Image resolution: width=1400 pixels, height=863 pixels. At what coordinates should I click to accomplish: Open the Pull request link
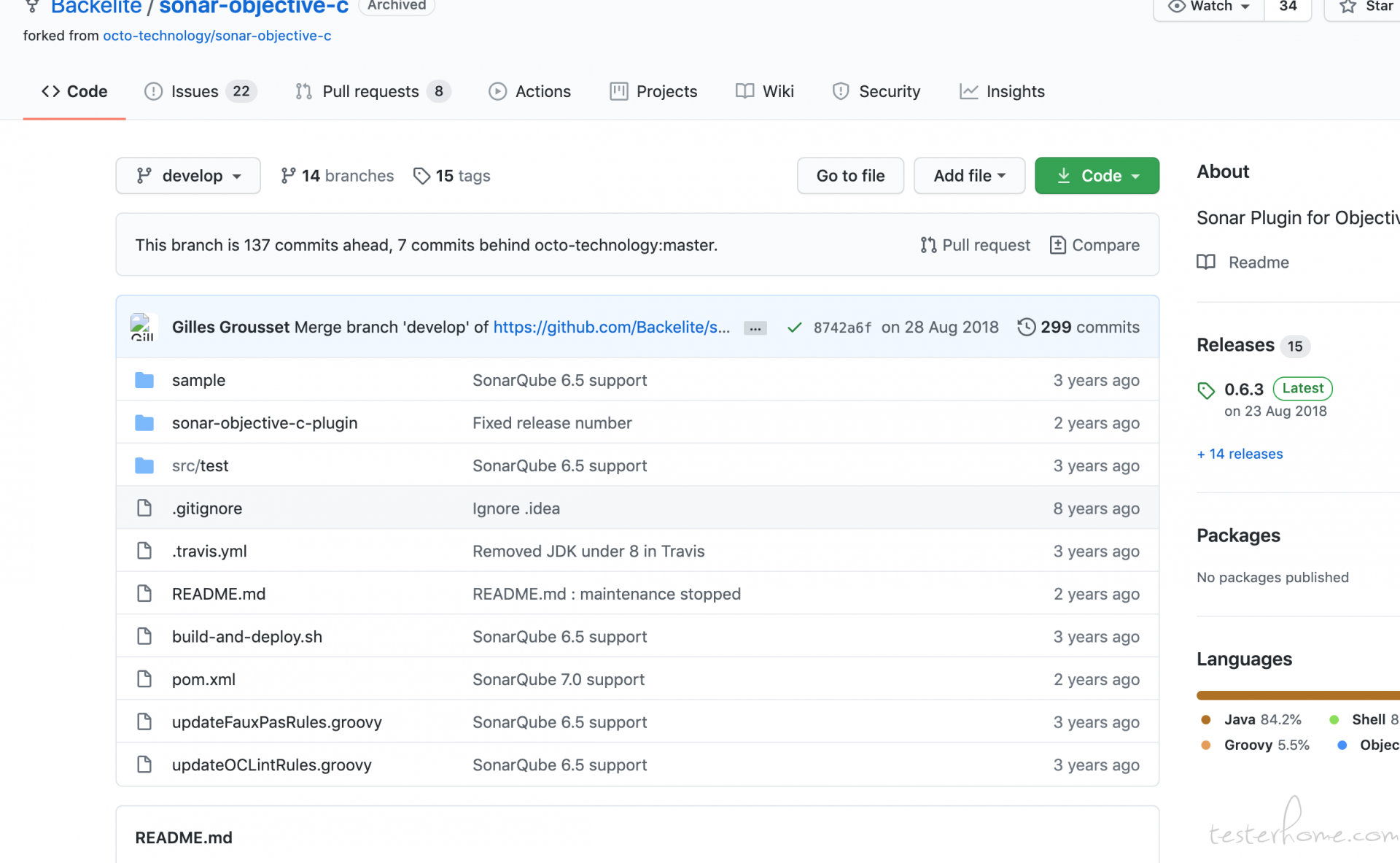pyautogui.click(x=975, y=245)
